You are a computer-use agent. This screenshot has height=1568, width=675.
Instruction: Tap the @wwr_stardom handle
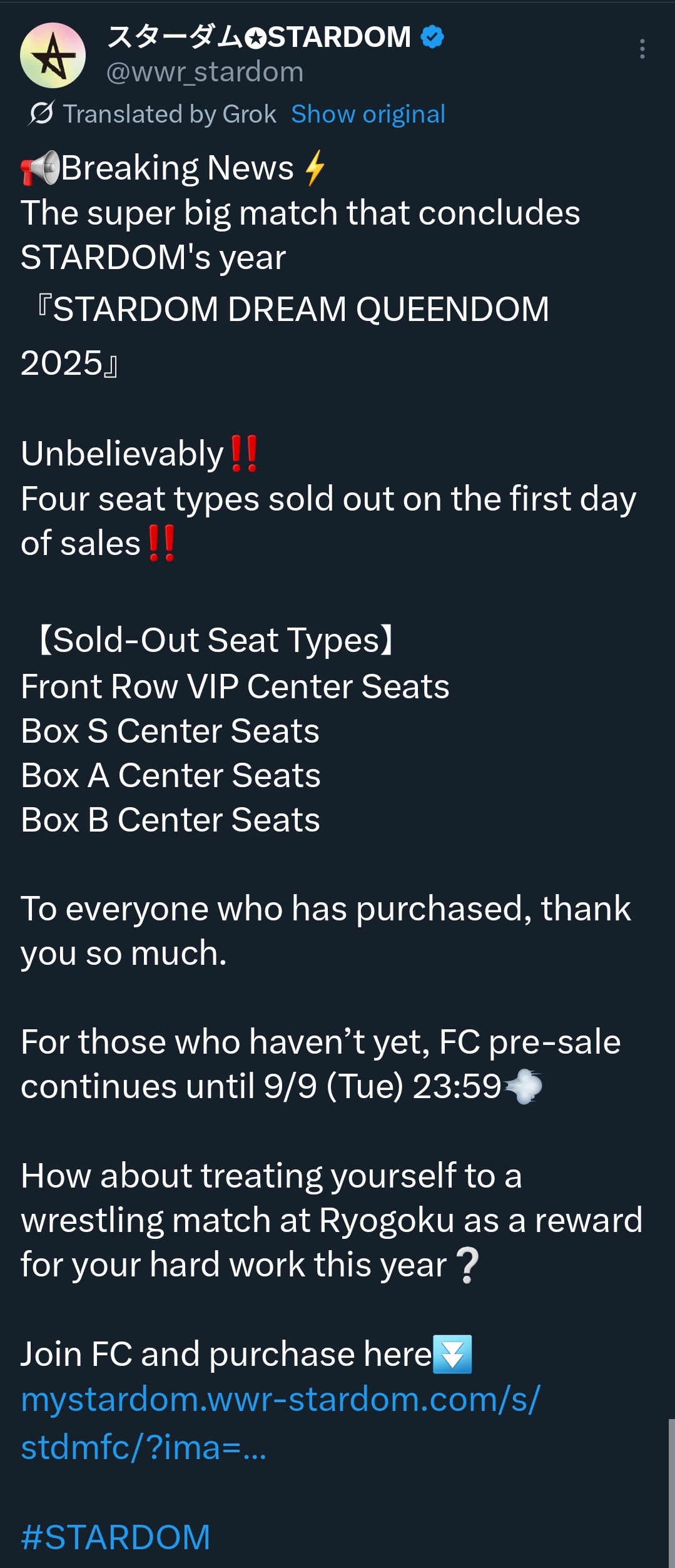coord(205,72)
